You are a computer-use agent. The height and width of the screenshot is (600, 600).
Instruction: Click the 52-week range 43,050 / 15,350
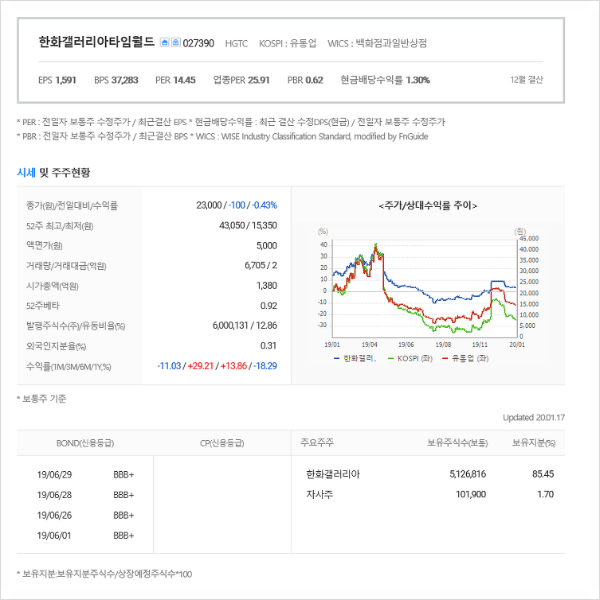248,225
